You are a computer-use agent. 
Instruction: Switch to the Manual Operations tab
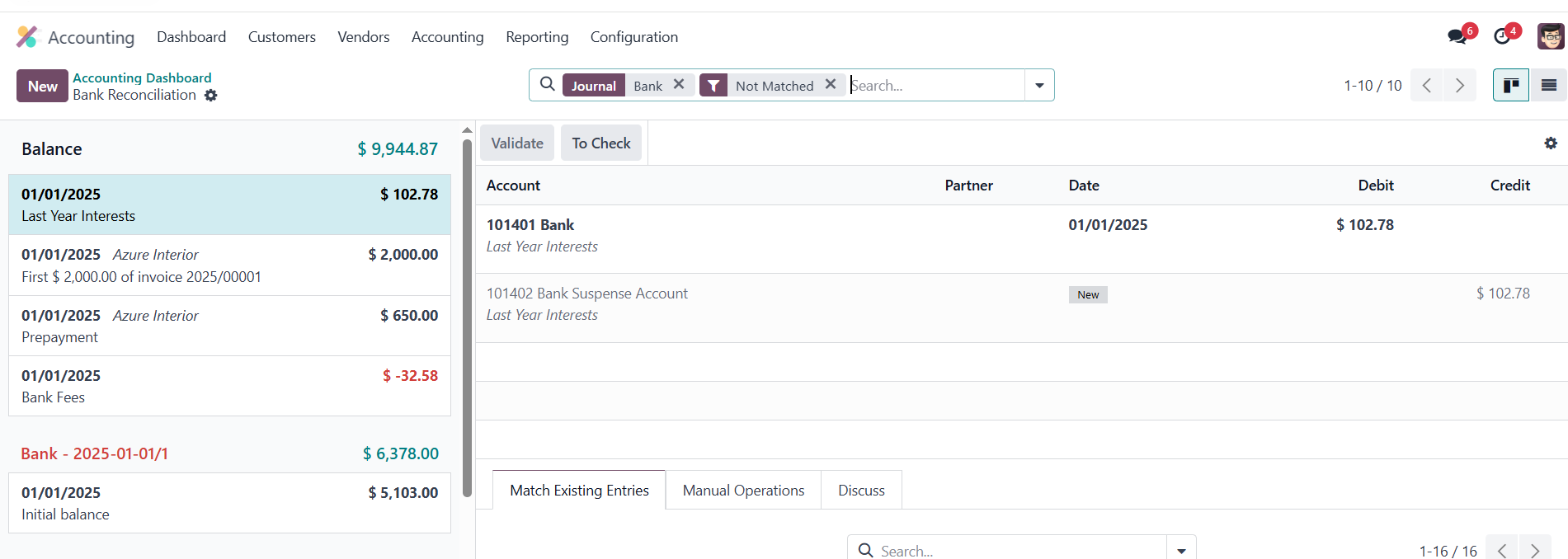tap(742, 490)
